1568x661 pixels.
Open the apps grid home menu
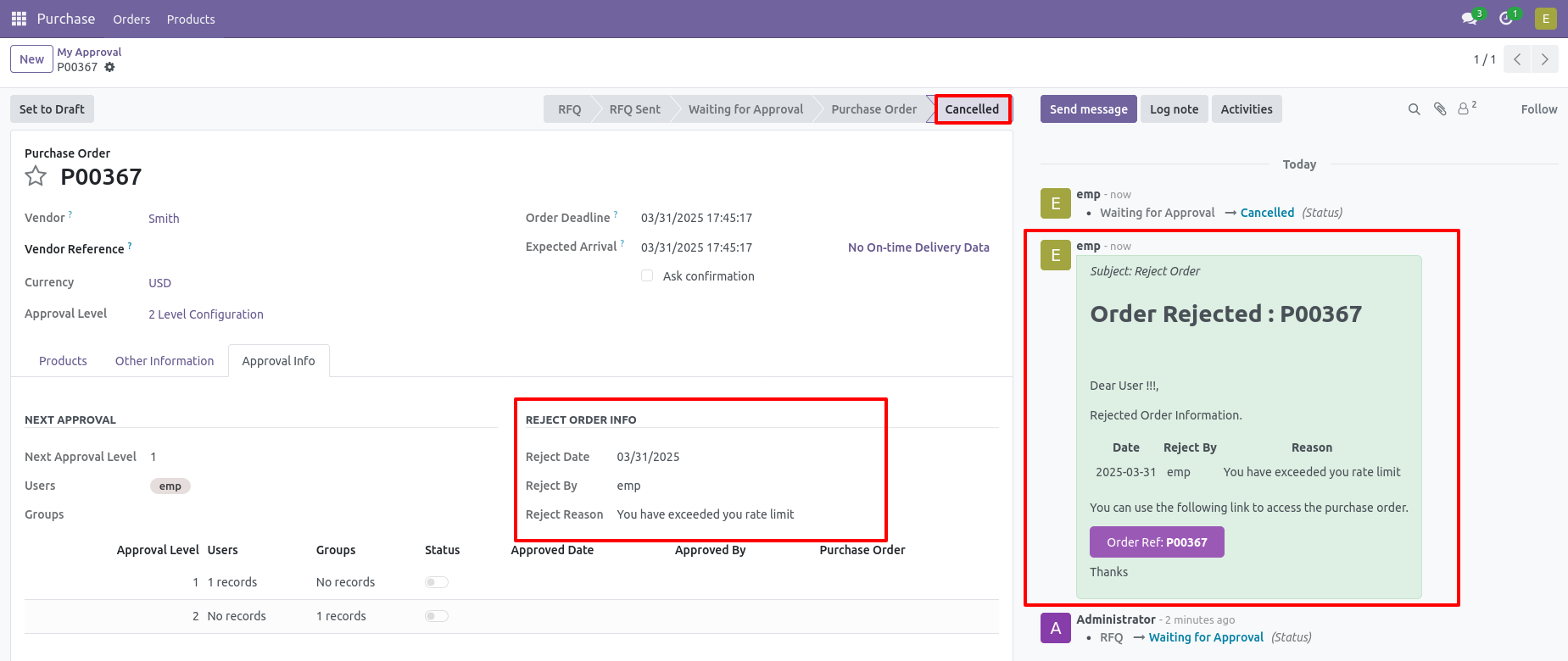pyautogui.click(x=19, y=19)
